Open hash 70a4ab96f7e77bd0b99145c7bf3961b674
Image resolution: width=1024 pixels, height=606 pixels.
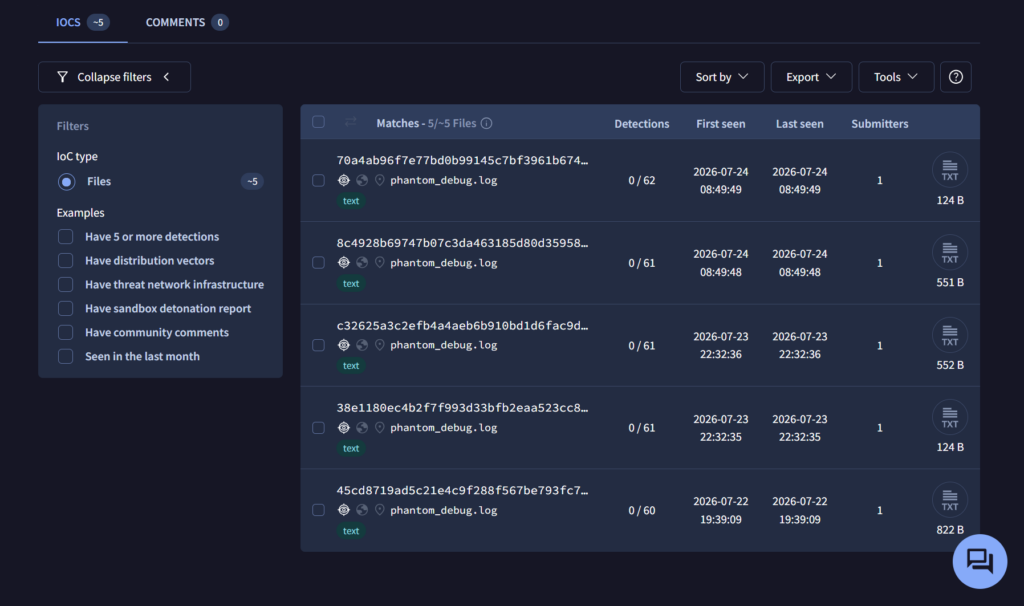click(462, 160)
